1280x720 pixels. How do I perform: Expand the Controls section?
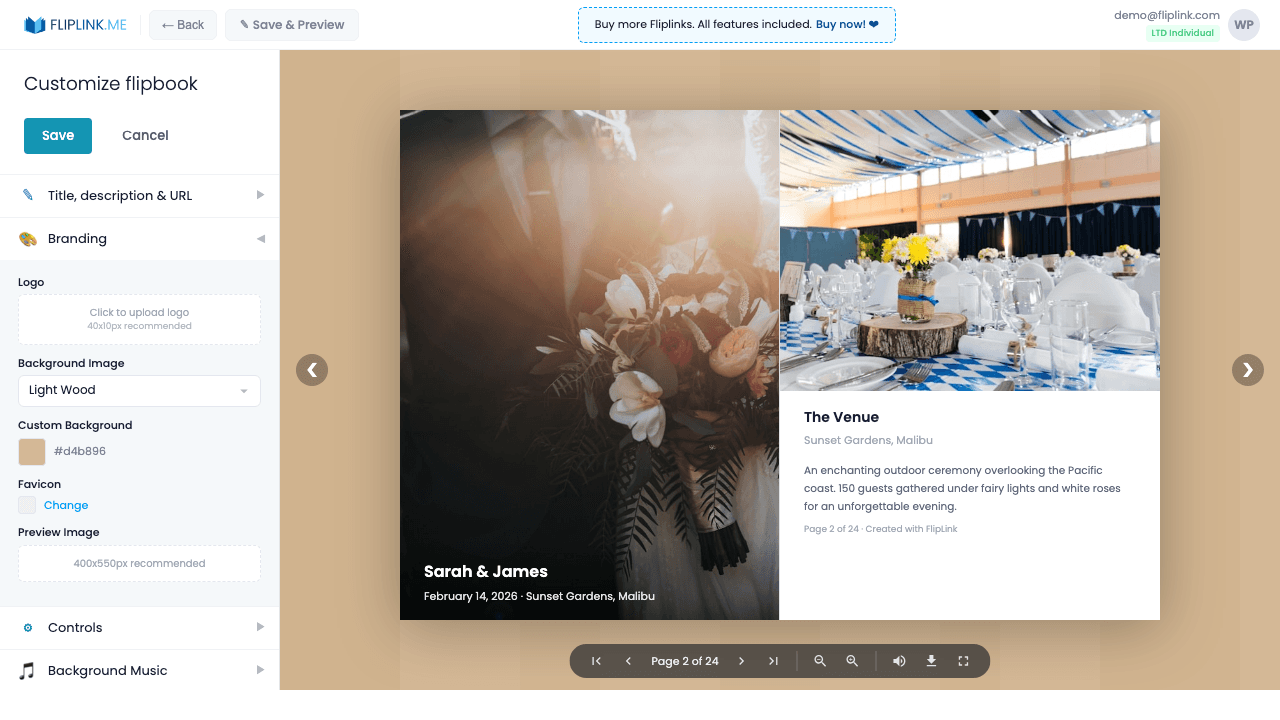[139, 627]
